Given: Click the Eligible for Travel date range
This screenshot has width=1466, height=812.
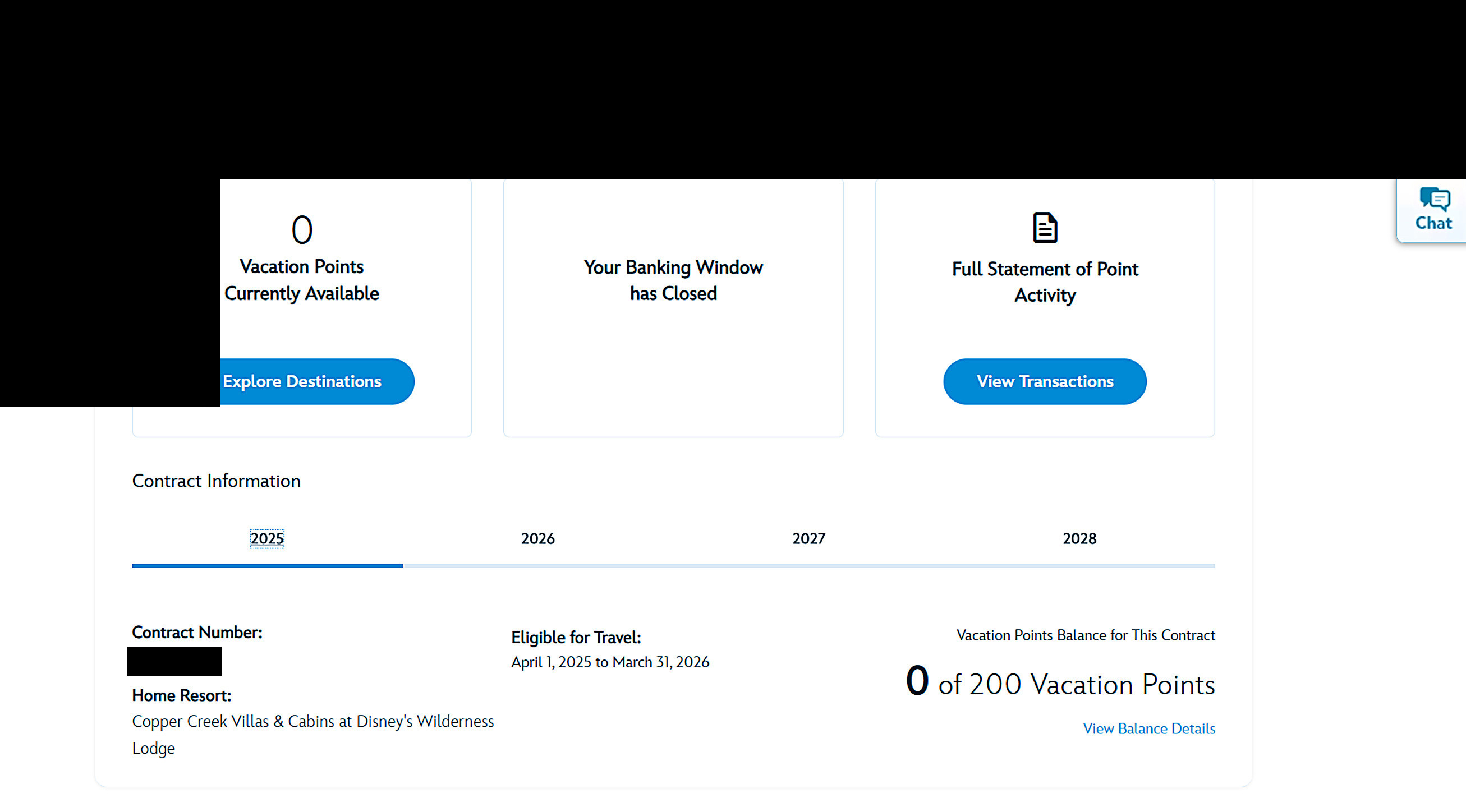Looking at the screenshot, I should coord(610,662).
